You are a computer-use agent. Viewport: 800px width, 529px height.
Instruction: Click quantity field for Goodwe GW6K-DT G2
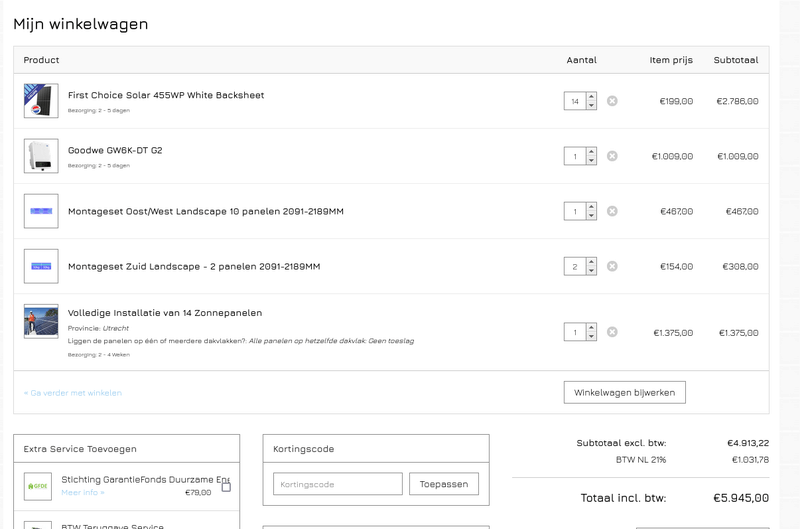(575, 156)
